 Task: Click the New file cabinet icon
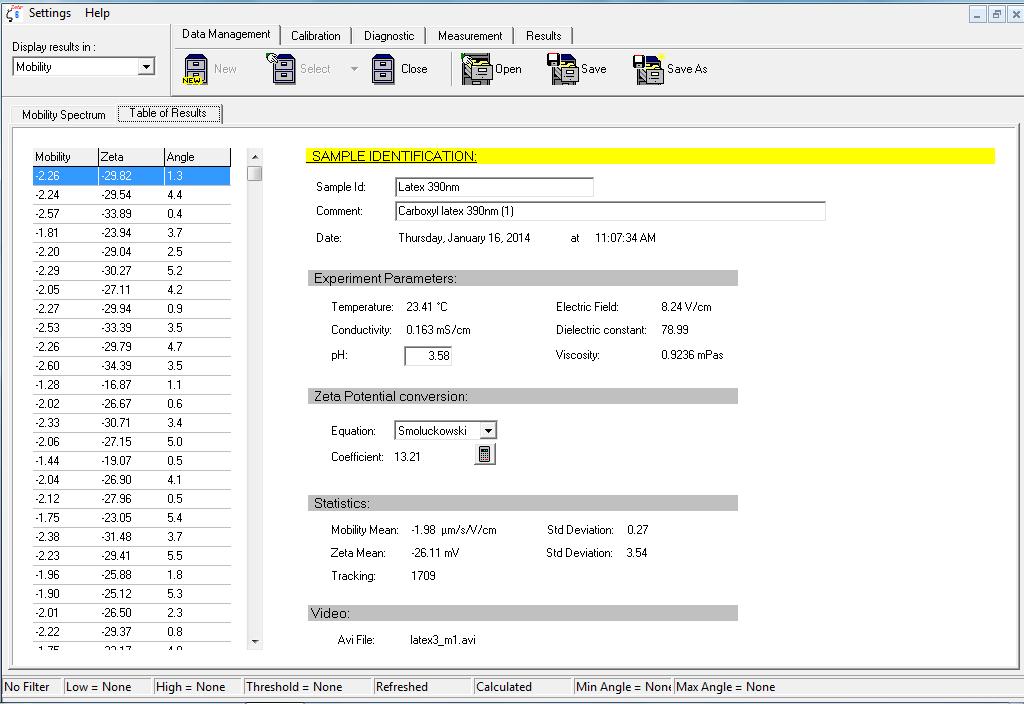coord(196,69)
